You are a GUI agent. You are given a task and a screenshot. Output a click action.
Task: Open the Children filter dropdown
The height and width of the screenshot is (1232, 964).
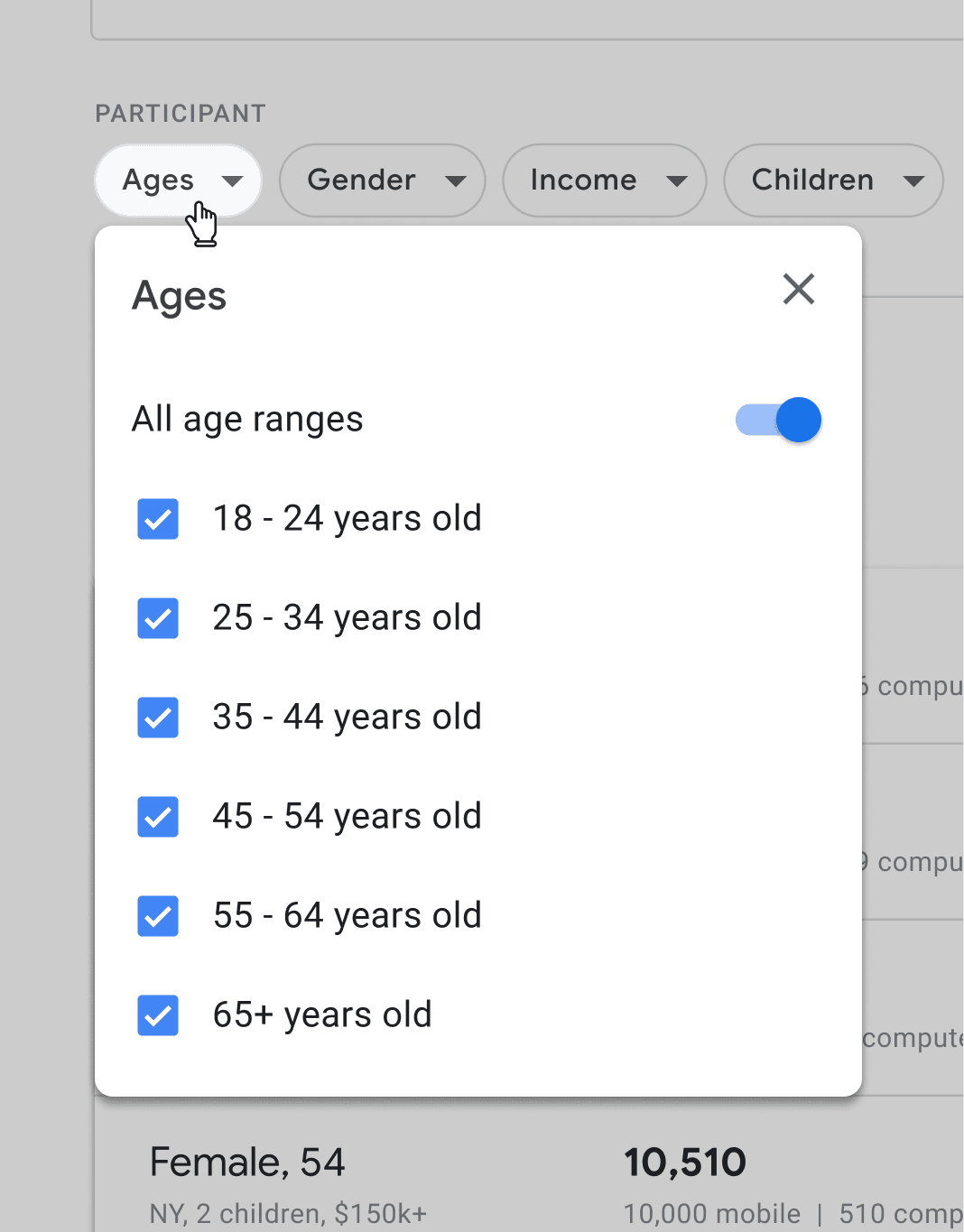point(830,181)
